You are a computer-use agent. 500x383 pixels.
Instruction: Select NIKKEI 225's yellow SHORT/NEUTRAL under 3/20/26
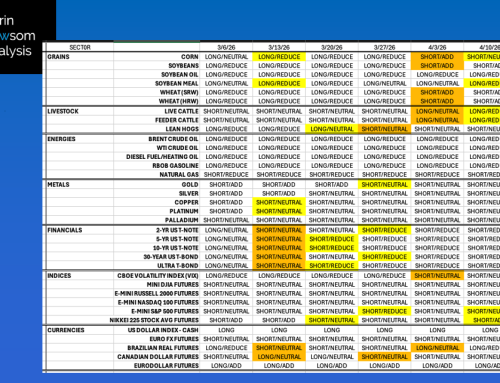tap(332, 320)
